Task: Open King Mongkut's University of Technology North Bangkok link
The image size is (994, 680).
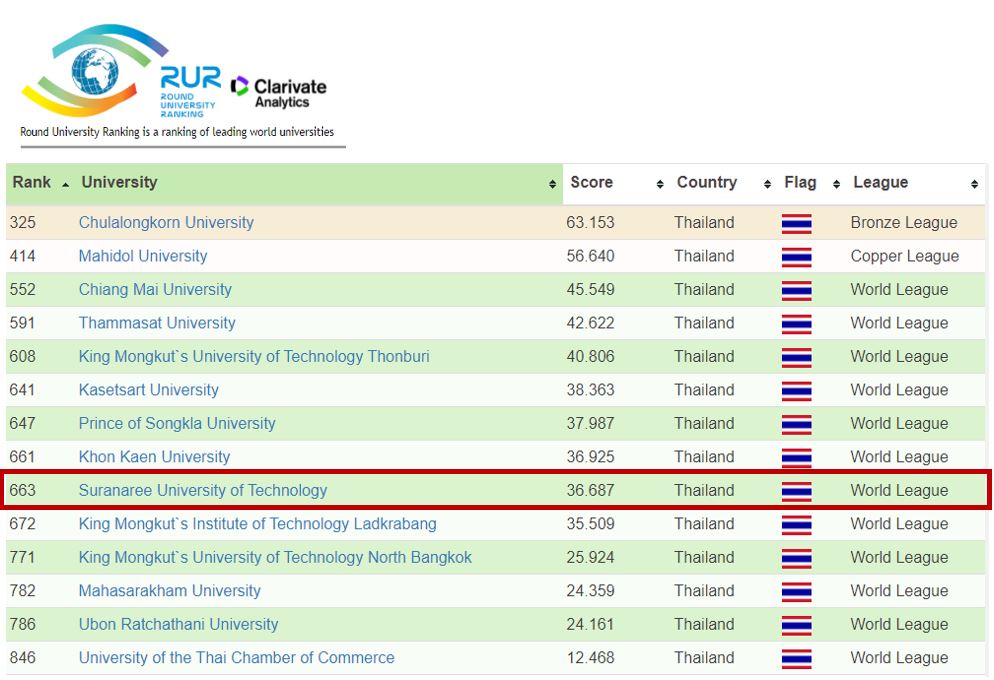Action: [x=275, y=558]
